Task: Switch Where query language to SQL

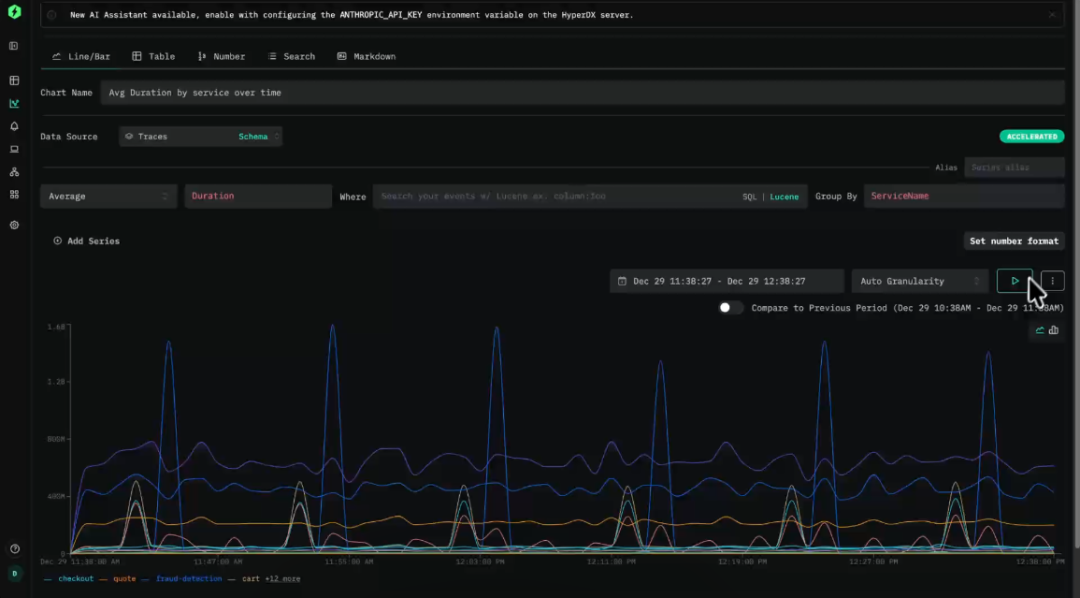Action: tap(749, 197)
